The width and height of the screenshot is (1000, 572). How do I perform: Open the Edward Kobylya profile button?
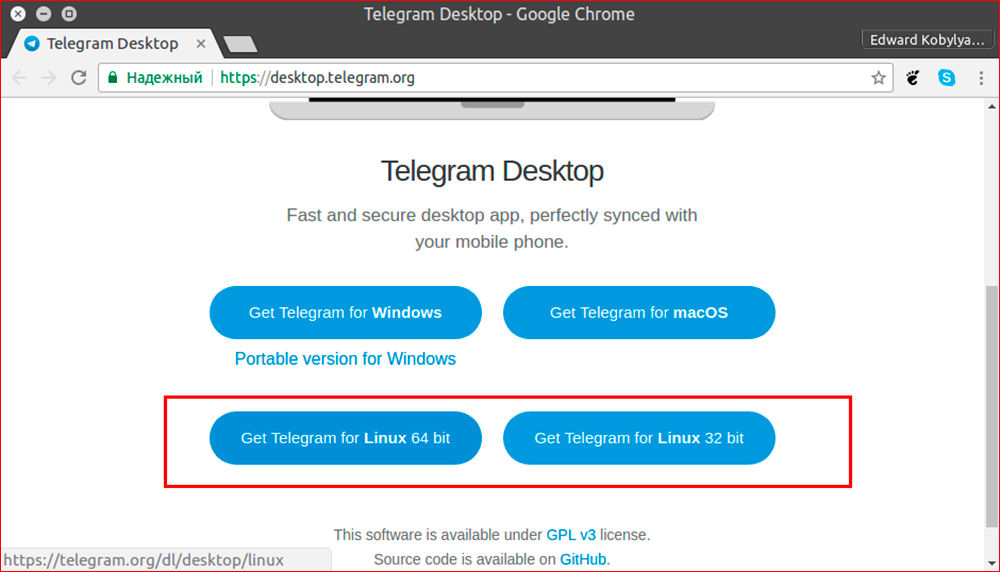click(927, 40)
